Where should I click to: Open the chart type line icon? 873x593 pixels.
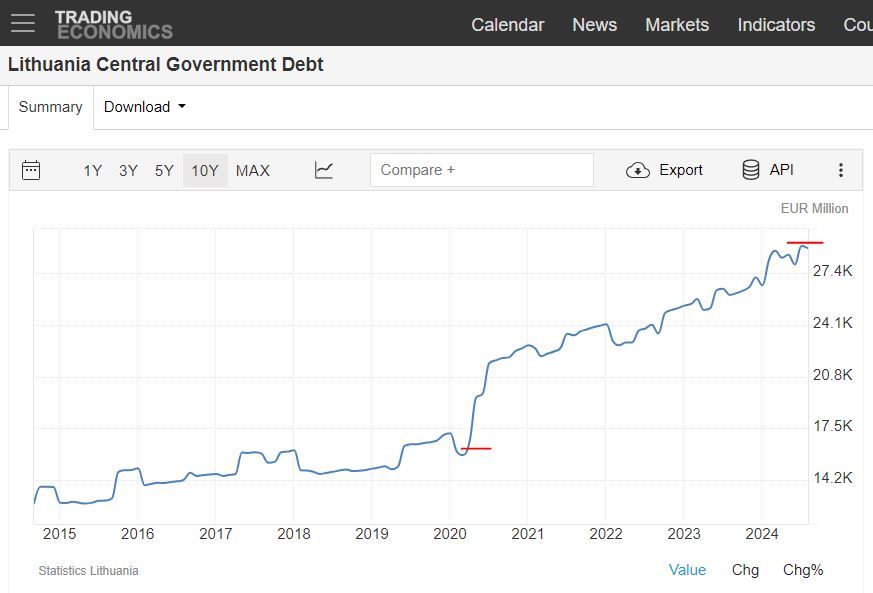tap(323, 170)
